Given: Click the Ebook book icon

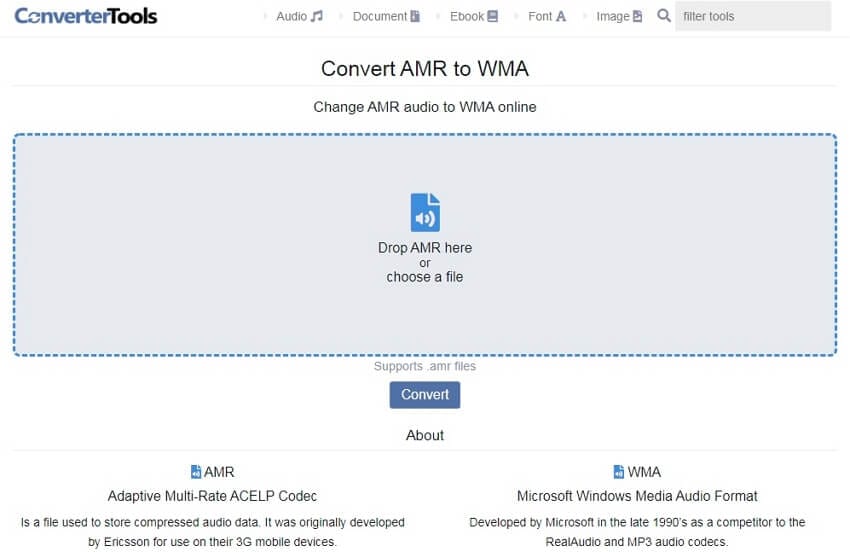Looking at the screenshot, I should 493,16.
